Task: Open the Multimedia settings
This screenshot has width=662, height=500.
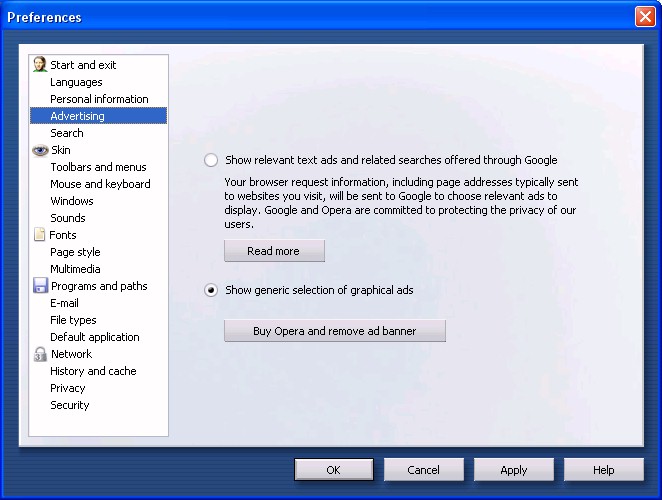Action: tap(75, 269)
